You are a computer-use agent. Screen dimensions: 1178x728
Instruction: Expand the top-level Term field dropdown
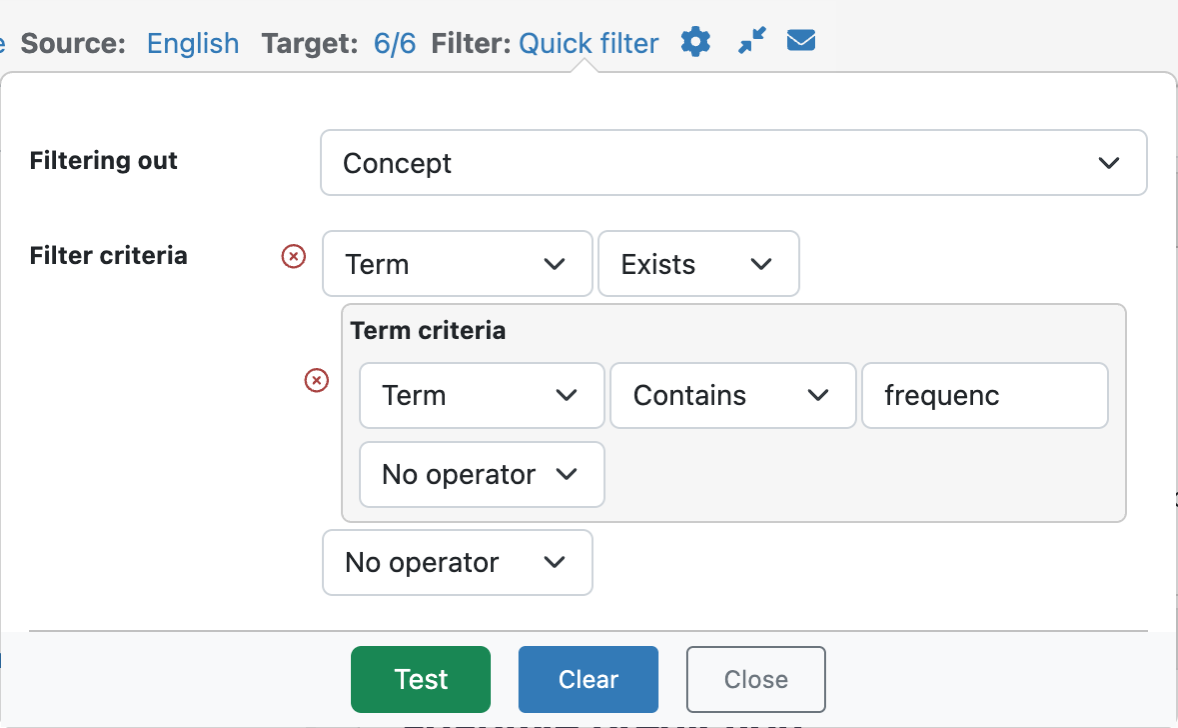click(458, 264)
